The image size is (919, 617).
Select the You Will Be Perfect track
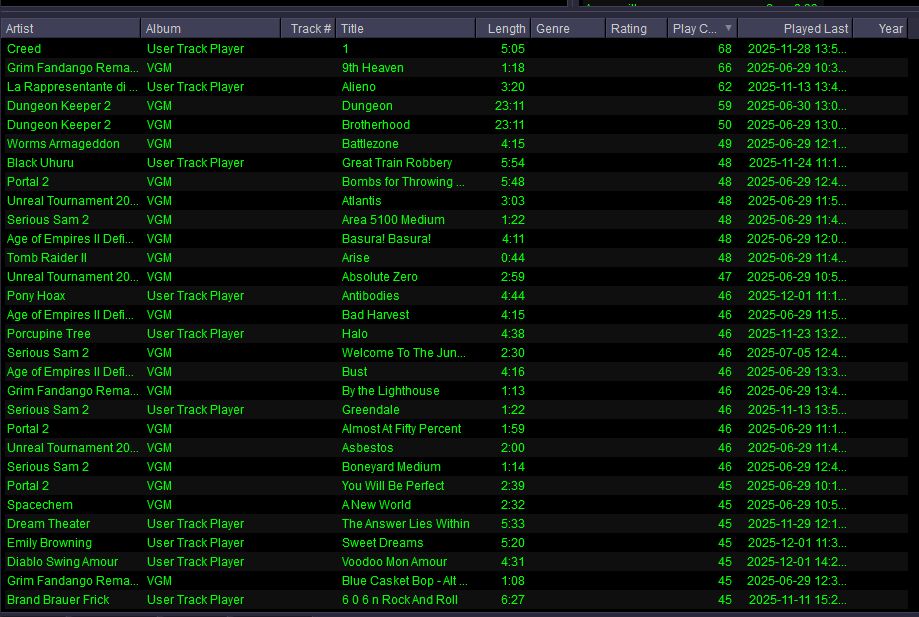[454, 486]
